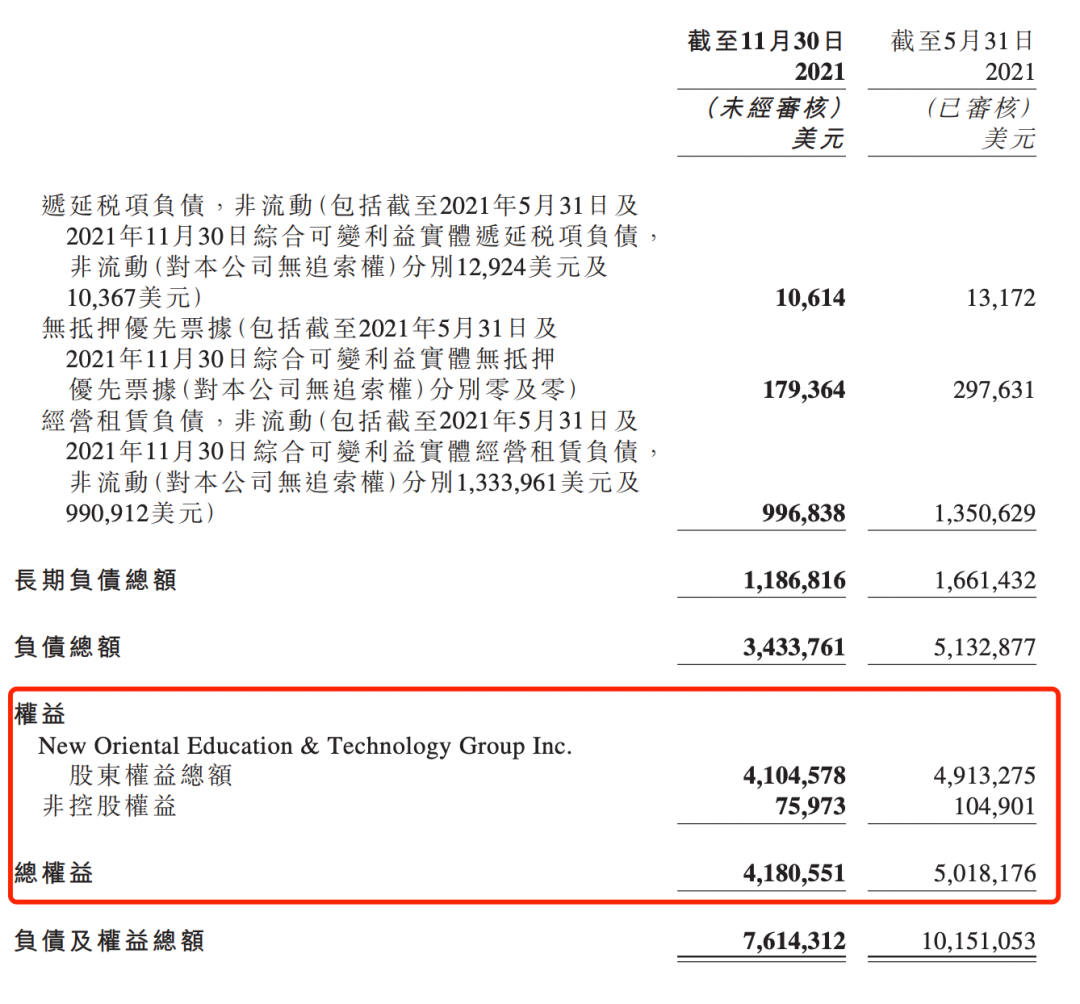The width and height of the screenshot is (1080, 1004).
Task: Click the value 10,614
Action: [x=810, y=297]
